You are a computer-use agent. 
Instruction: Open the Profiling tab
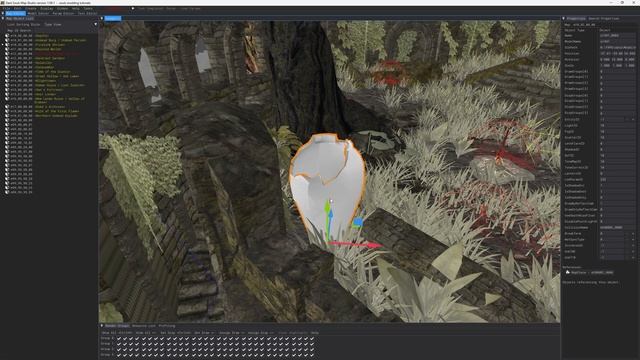pyautogui.click(x=167, y=326)
